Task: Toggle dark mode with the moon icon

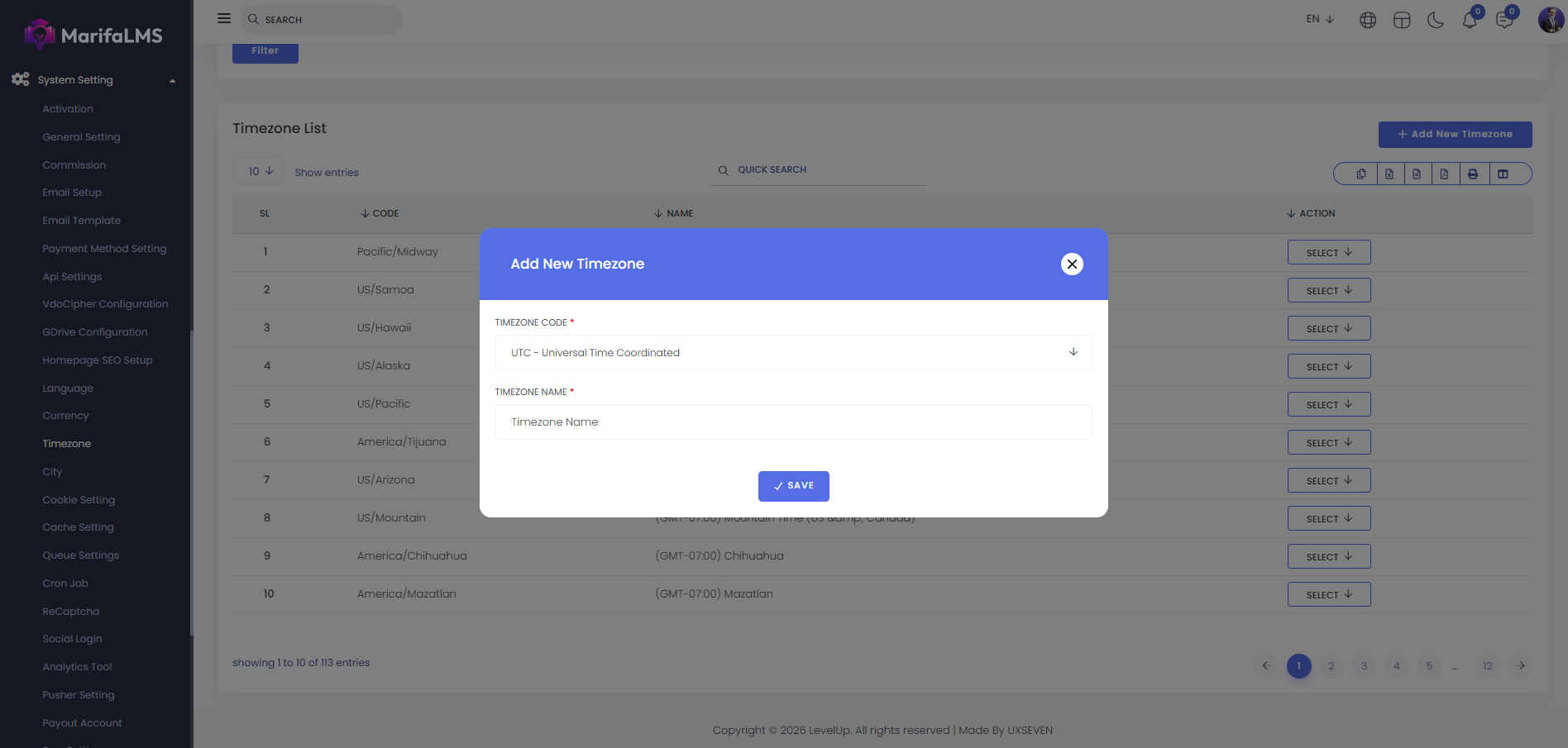Action: click(x=1436, y=20)
